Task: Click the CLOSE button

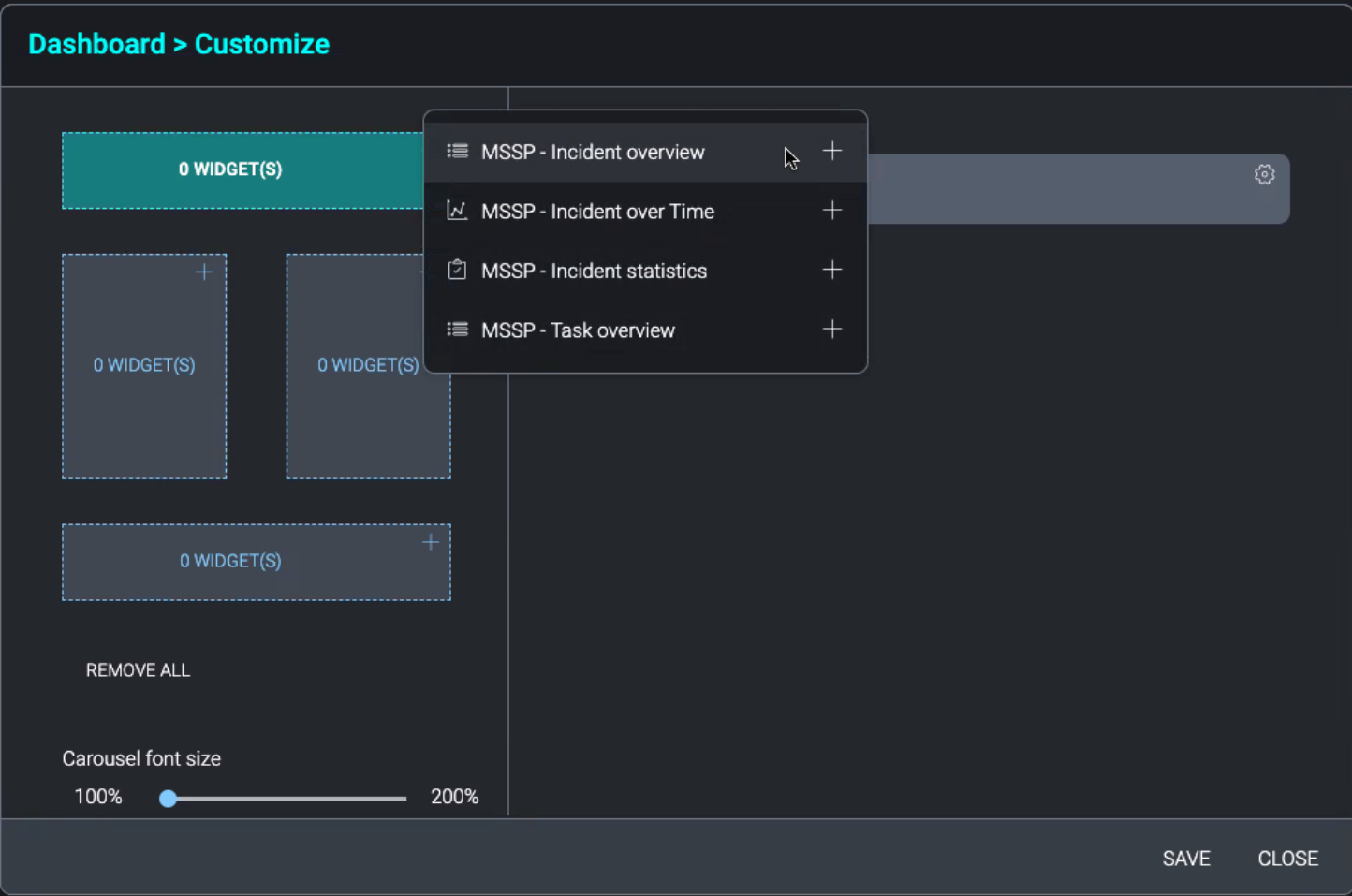Action: click(x=1287, y=858)
